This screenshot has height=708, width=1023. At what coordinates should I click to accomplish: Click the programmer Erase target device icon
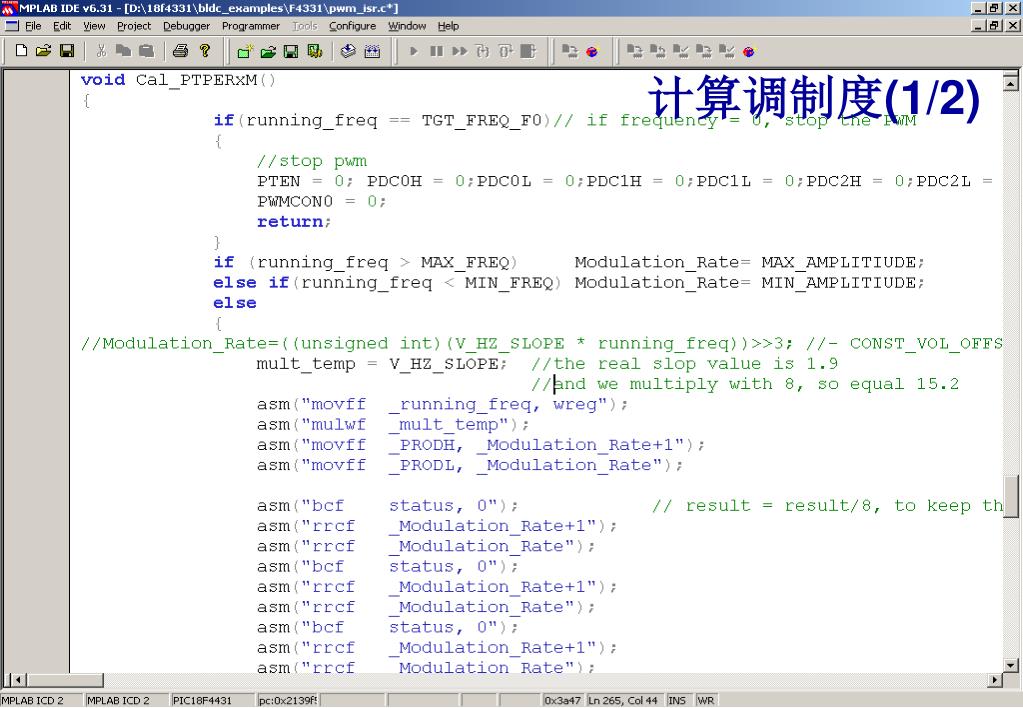click(x=703, y=52)
